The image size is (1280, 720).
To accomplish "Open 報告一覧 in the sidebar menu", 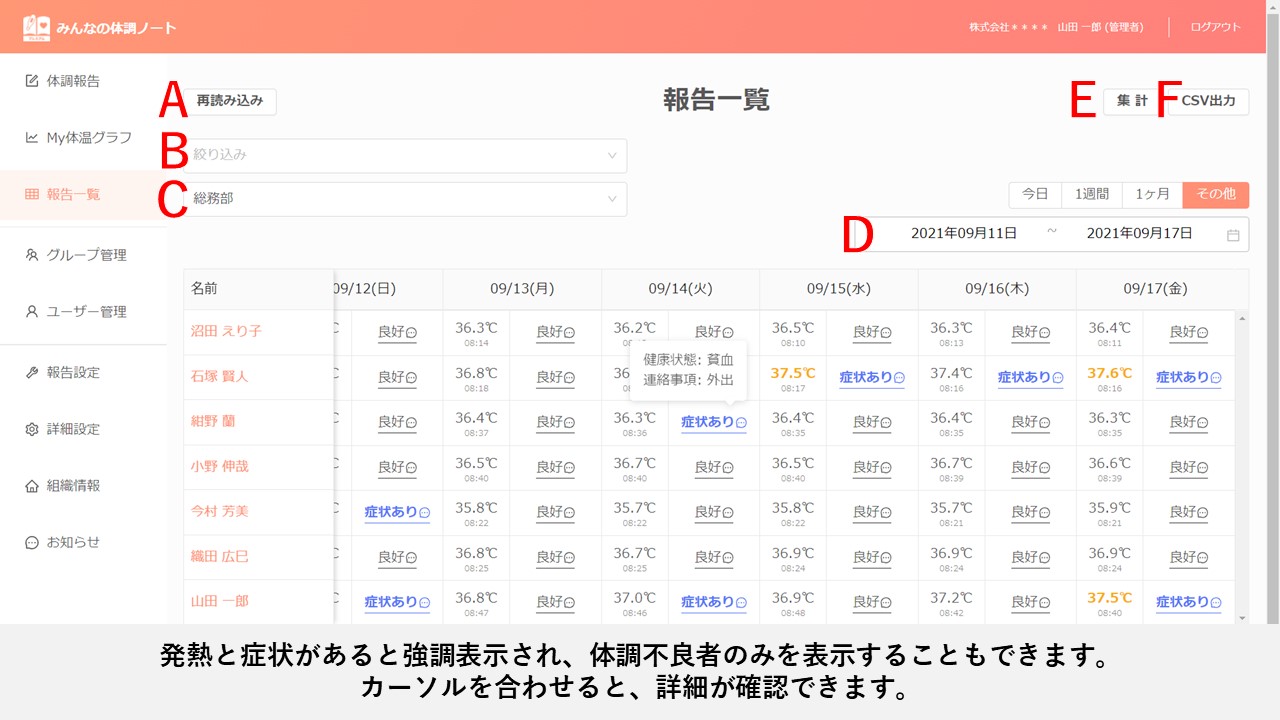I will click(73, 195).
